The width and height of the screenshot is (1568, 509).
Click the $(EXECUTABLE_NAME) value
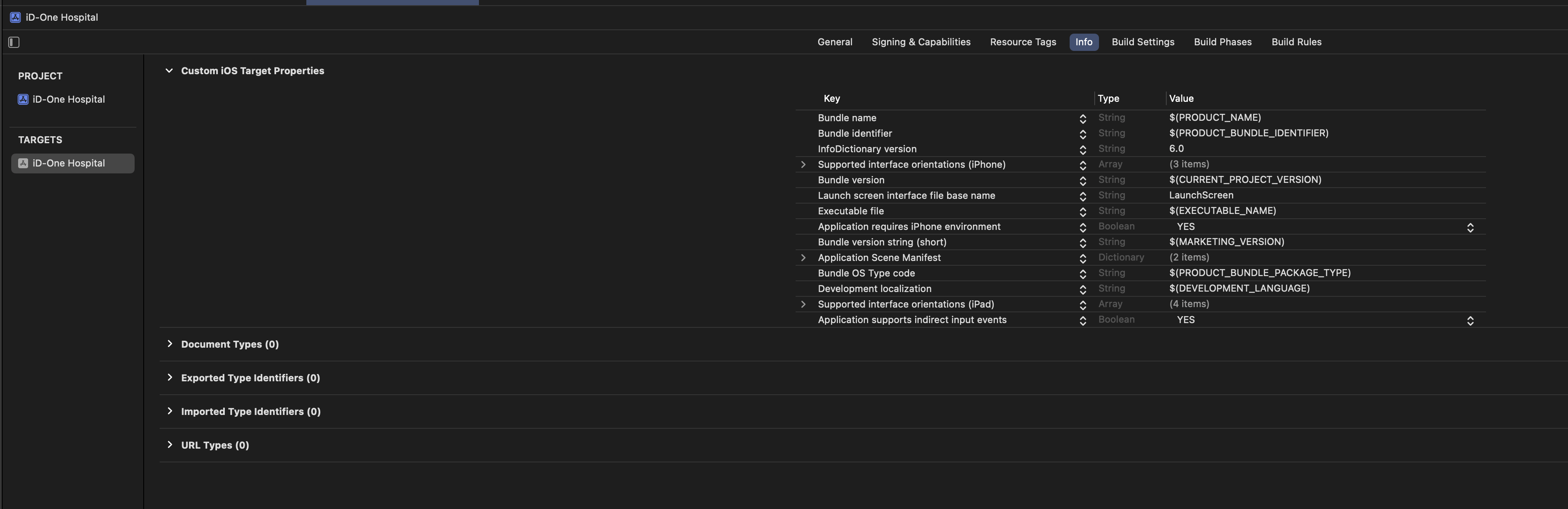(x=1222, y=211)
